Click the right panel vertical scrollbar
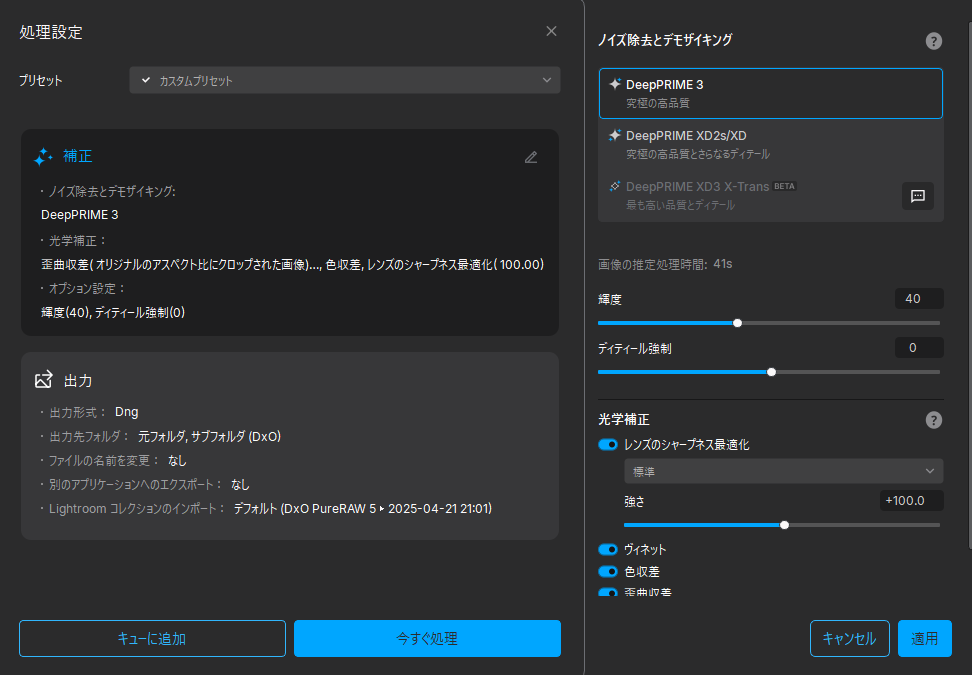This screenshot has height=675, width=972. [x=970, y=285]
